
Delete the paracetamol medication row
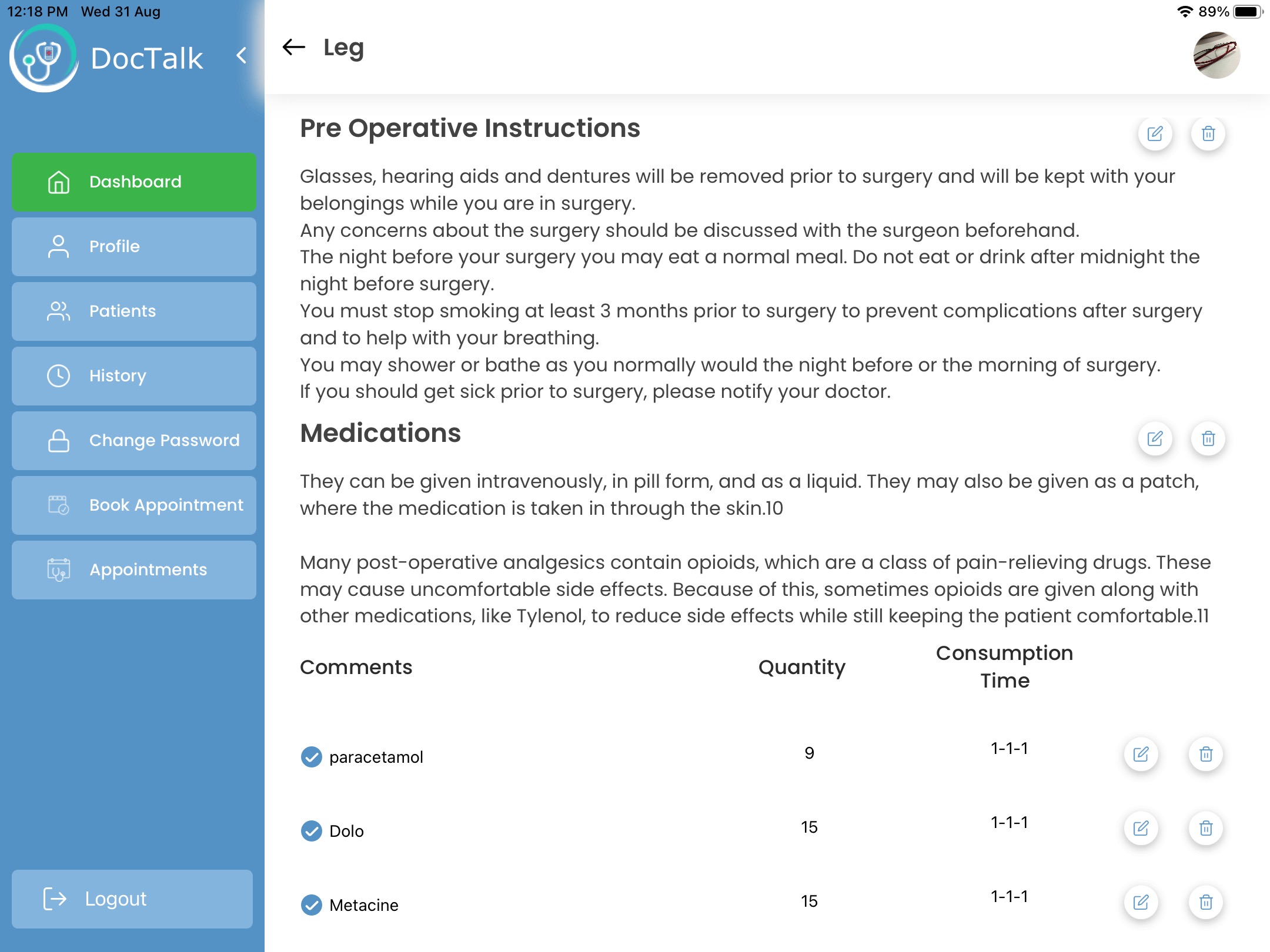coord(1205,754)
